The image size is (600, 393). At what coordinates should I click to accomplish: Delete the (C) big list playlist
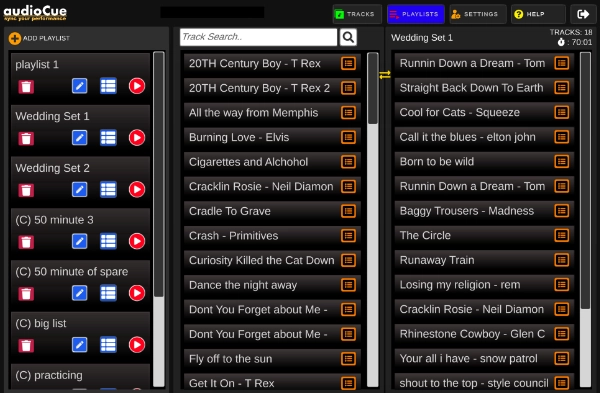click(26, 345)
